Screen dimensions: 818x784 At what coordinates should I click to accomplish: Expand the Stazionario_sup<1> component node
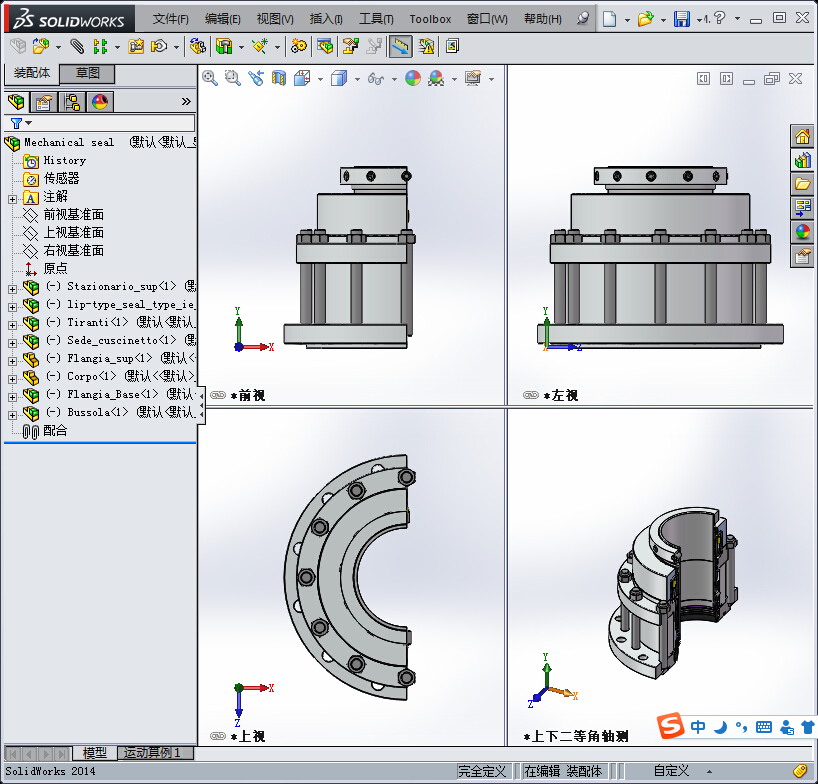12,287
